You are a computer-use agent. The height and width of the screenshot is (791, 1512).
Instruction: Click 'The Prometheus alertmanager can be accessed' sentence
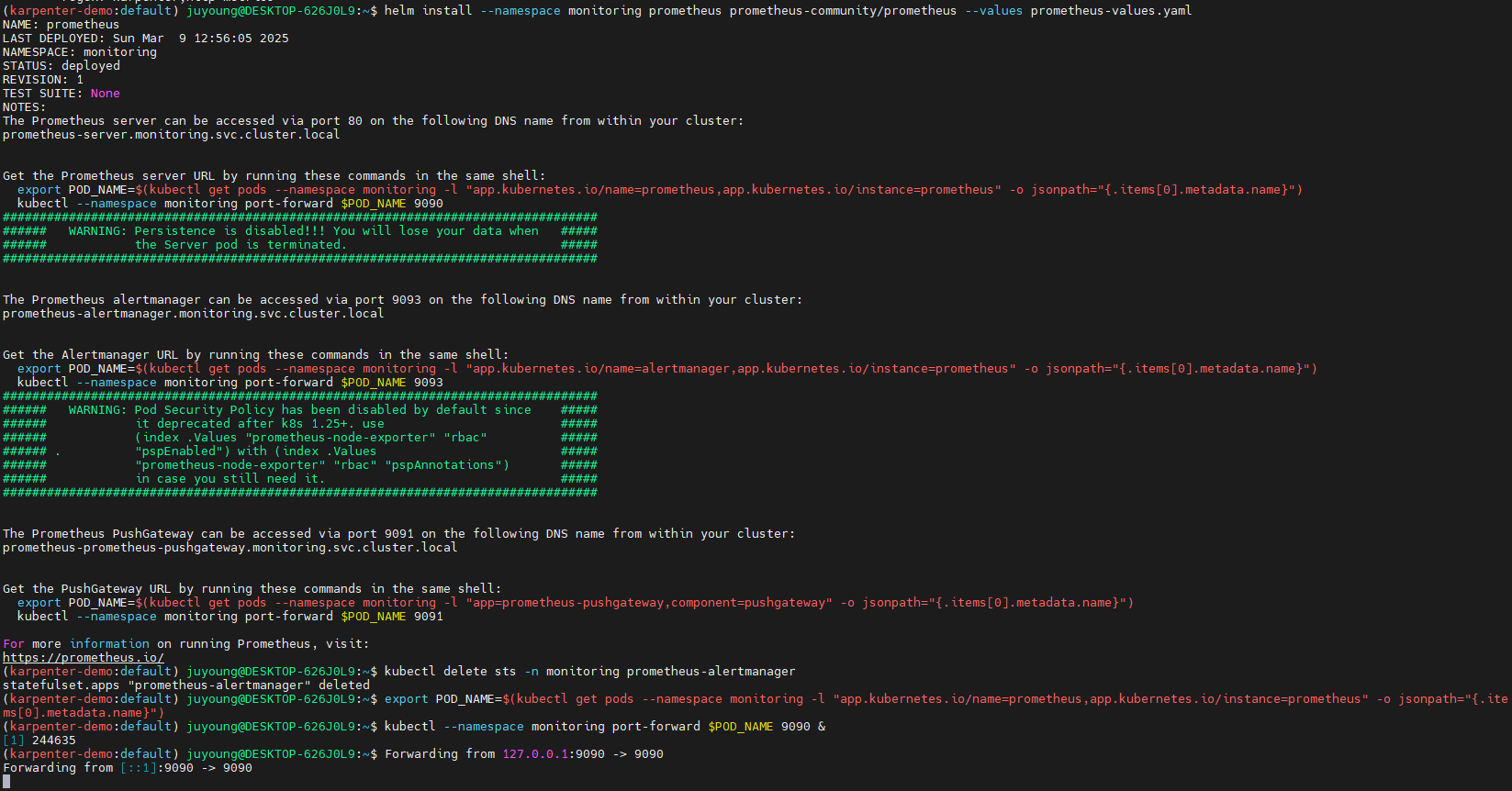pos(403,300)
